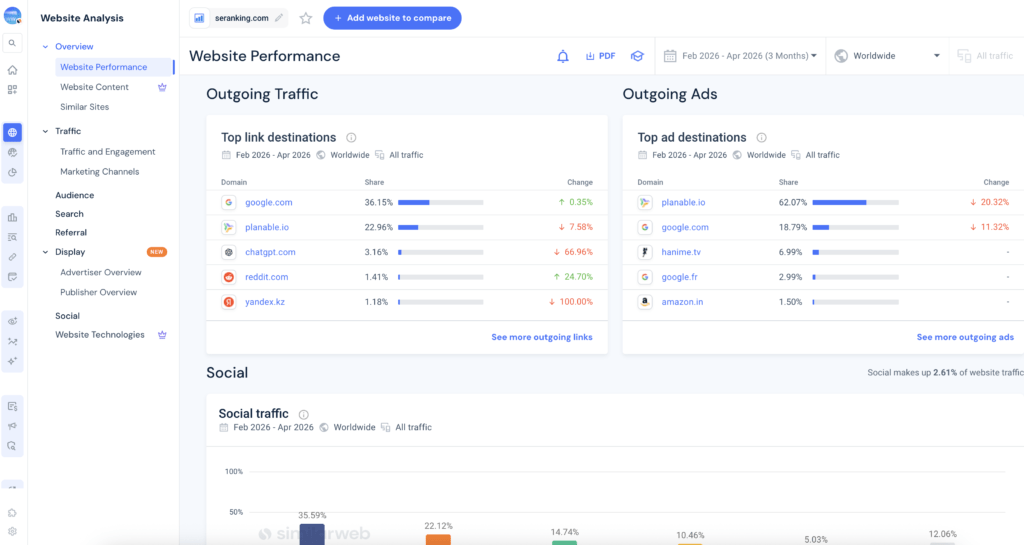Open the user avatar logo

pos(12,15)
